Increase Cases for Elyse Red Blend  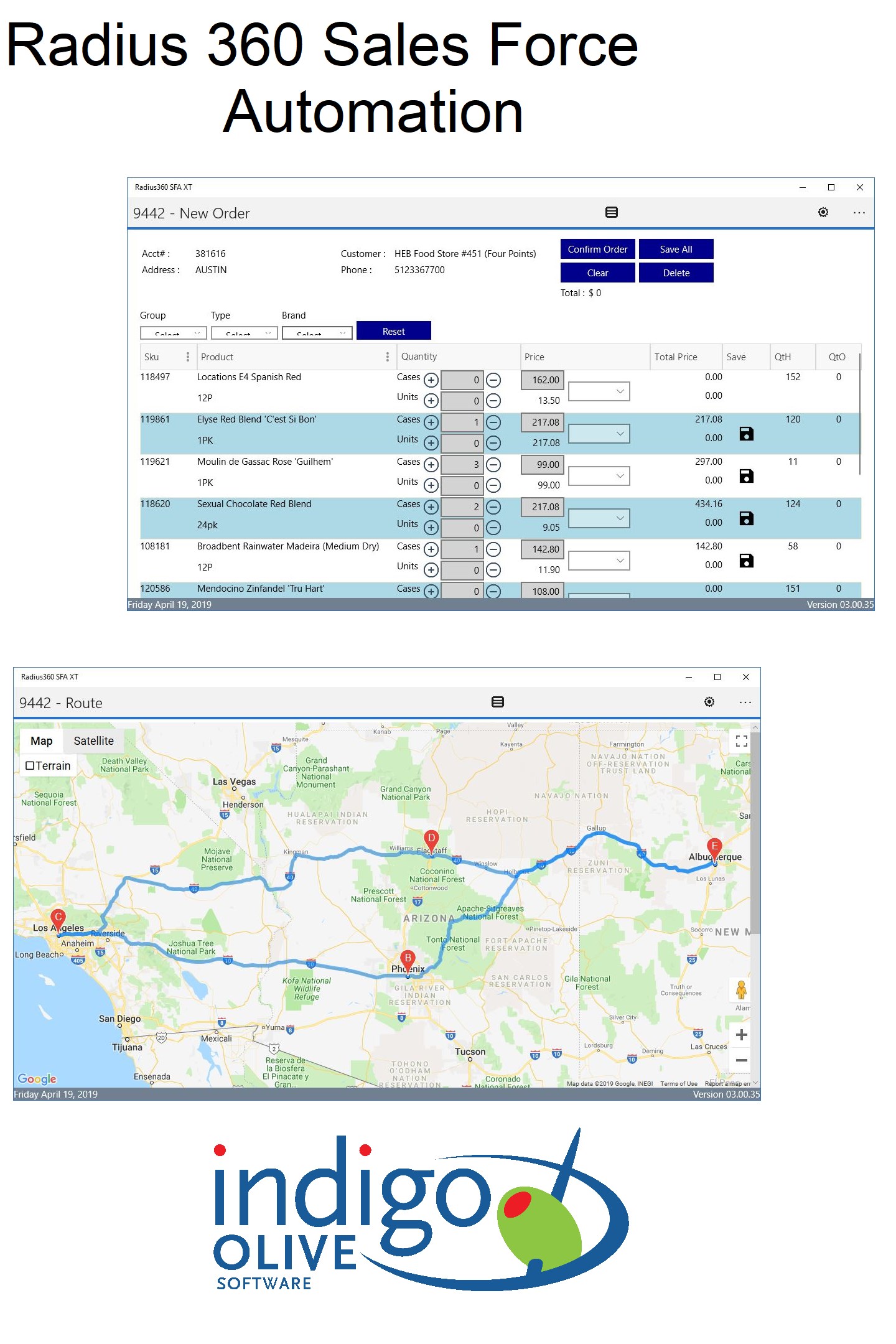point(431,422)
